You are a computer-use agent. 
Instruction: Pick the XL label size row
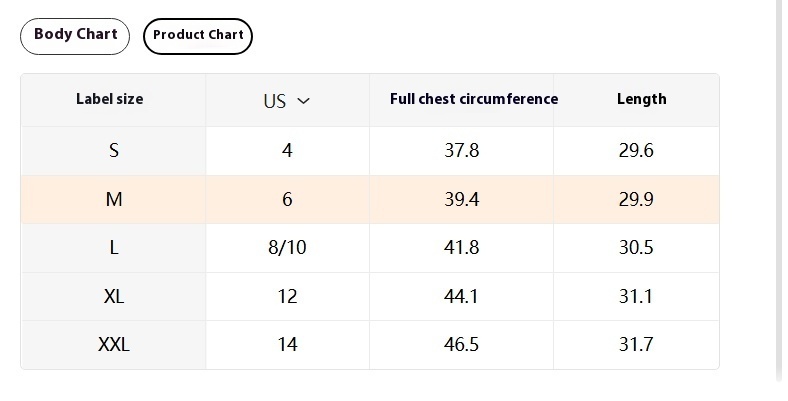(x=370, y=296)
